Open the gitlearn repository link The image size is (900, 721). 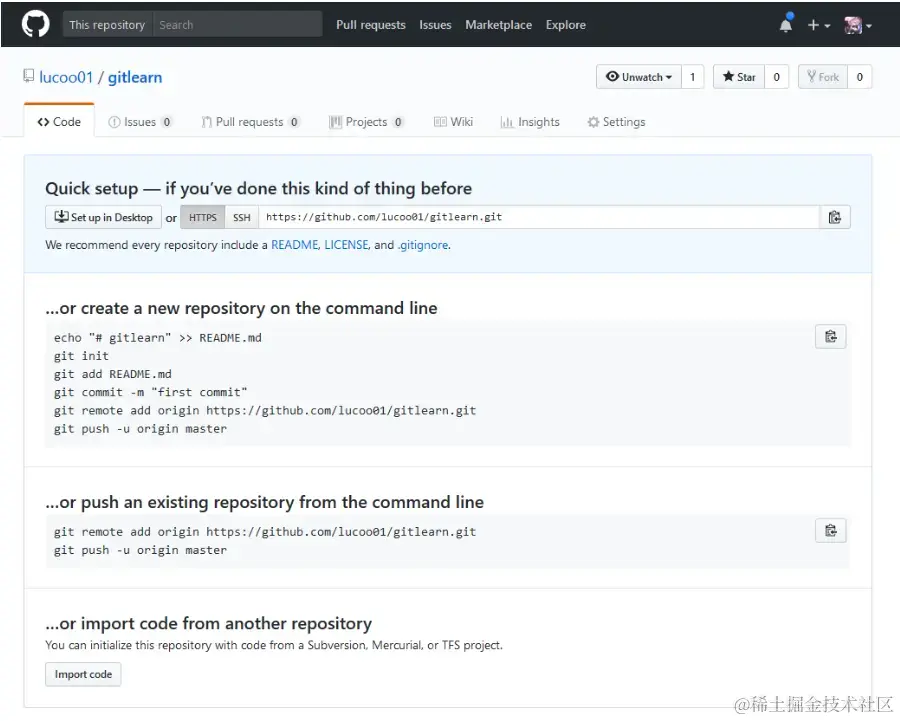(135, 77)
